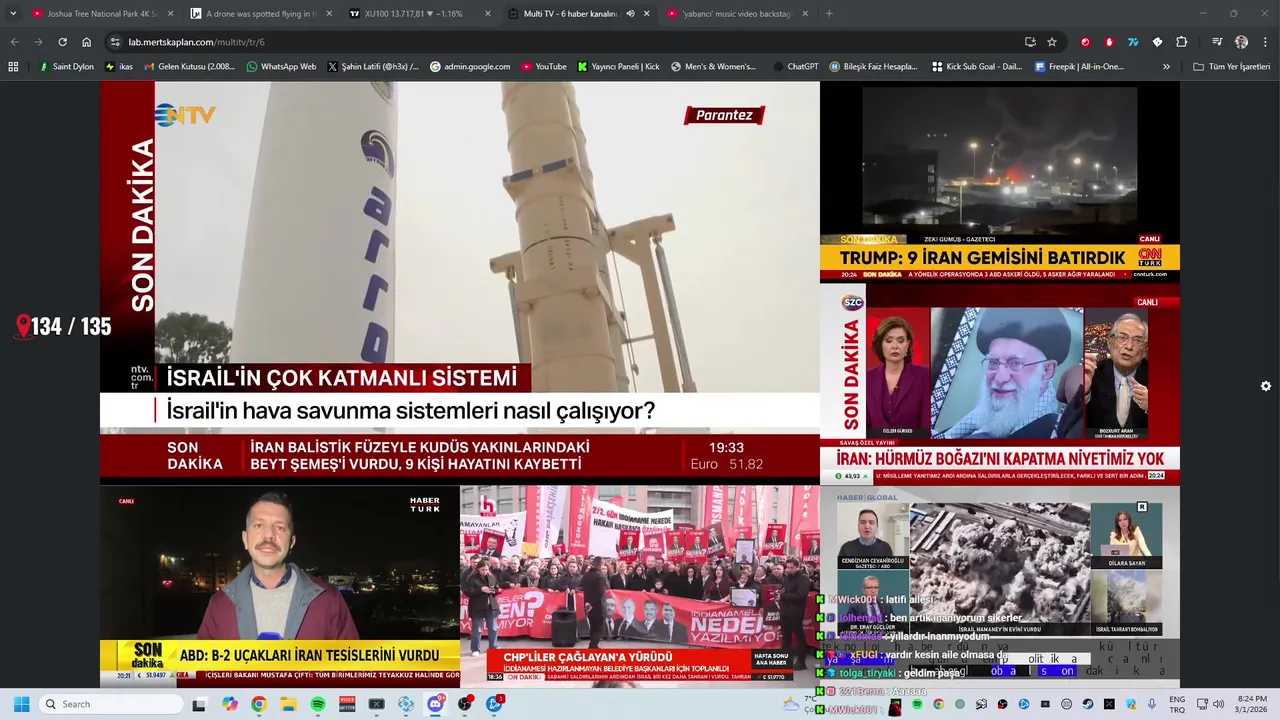This screenshot has width=1280, height=720.
Task: Go to browser home page icon
Action: 87,42
